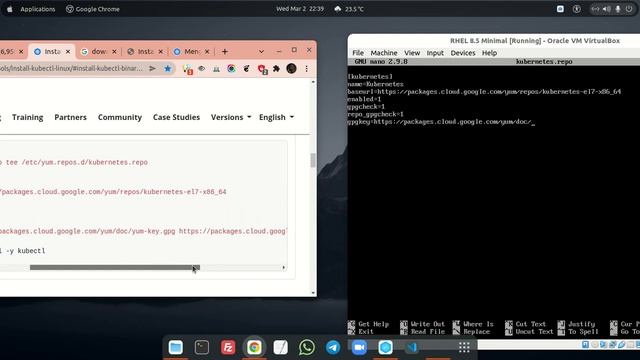640x360 pixels.
Task: Click the gpgkey line in nano
Action: point(440,122)
